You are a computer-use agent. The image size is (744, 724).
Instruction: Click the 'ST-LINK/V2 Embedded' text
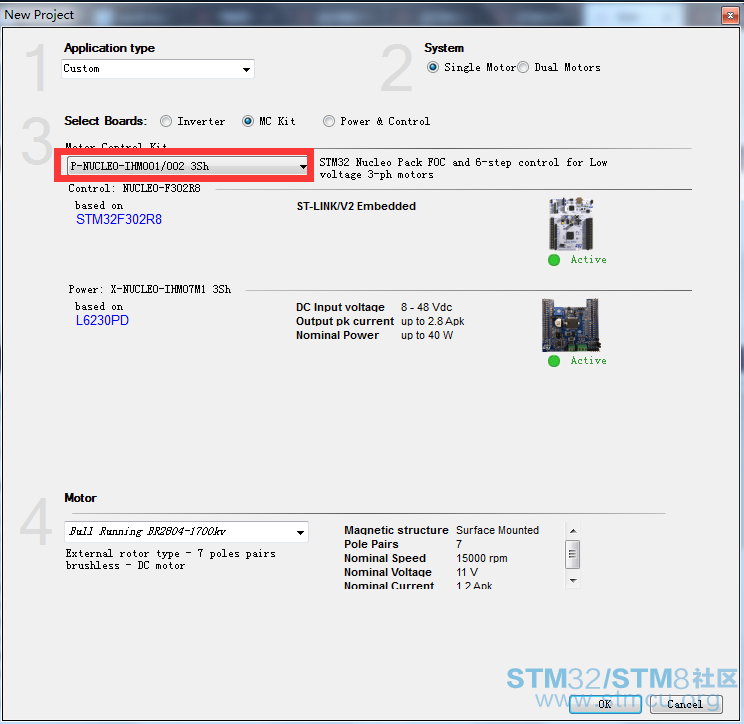click(356, 206)
